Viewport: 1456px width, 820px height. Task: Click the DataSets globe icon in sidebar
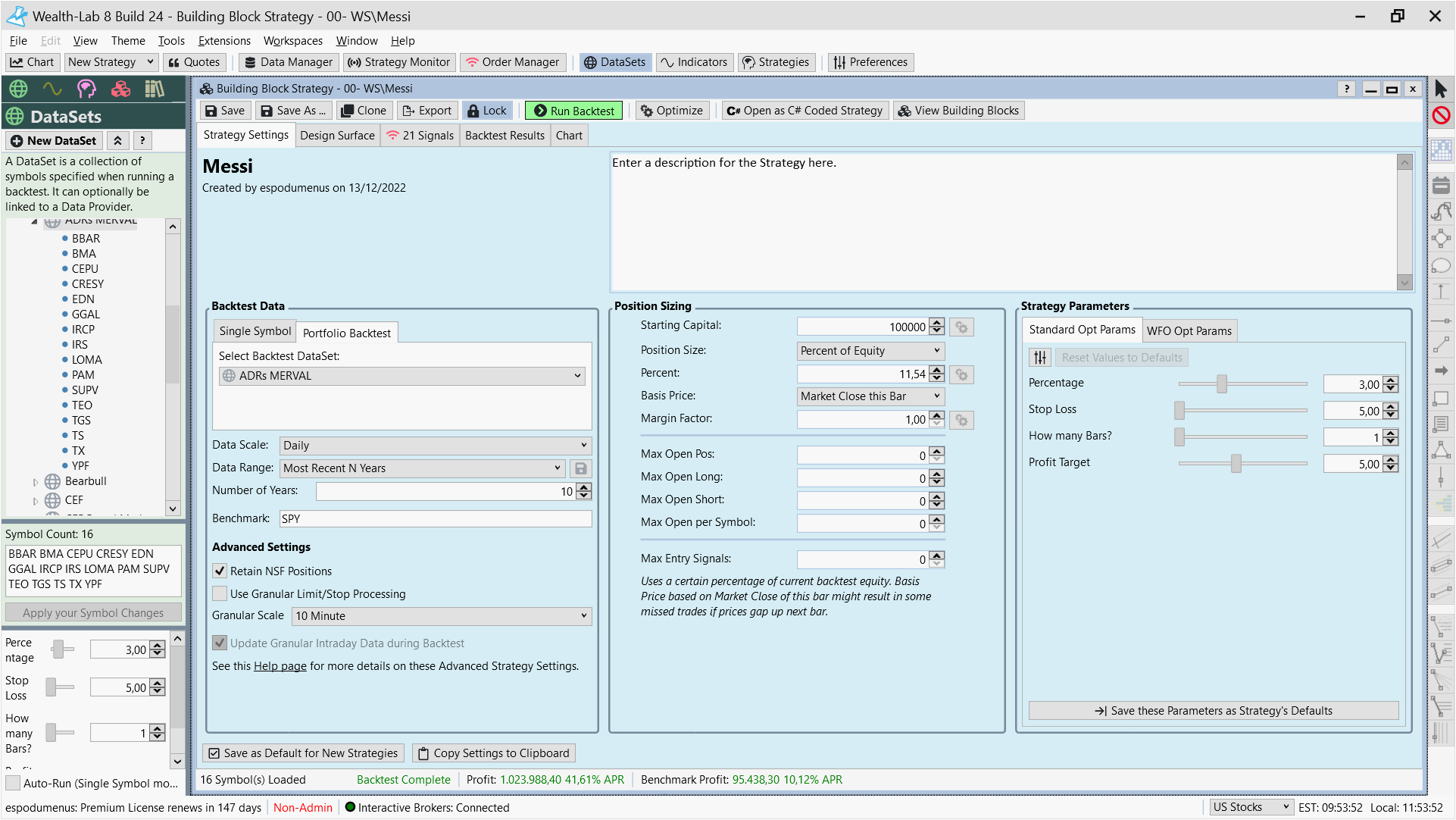[18, 89]
